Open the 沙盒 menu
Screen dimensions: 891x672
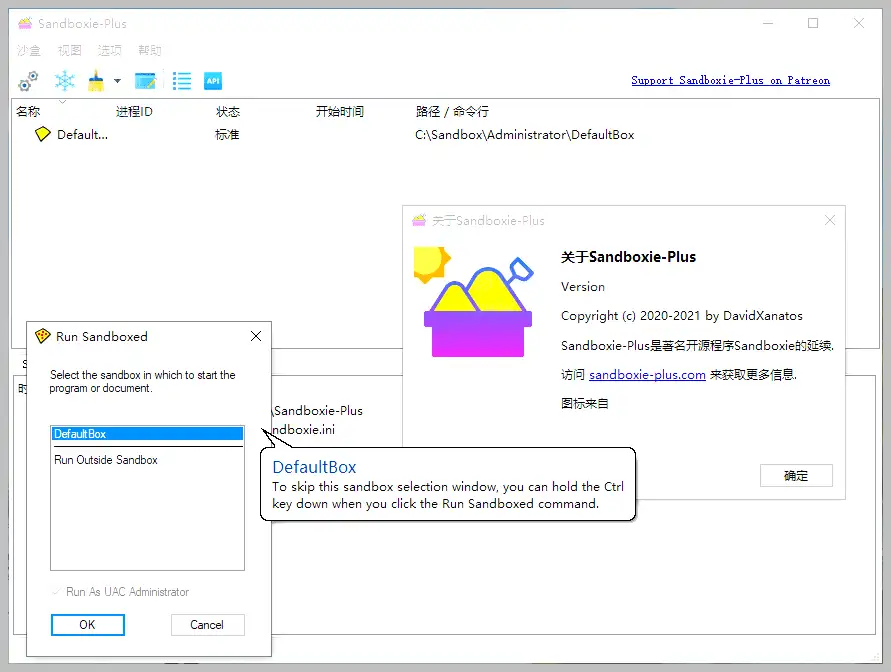click(x=29, y=50)
